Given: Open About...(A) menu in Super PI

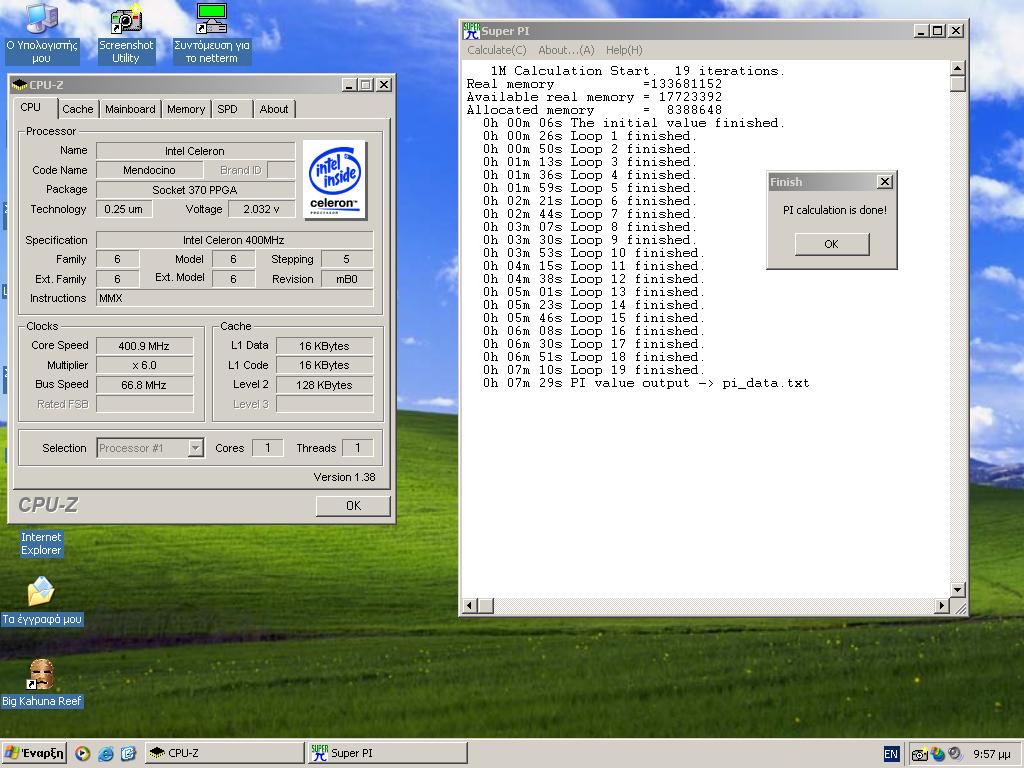Looking at the screenshot, I should pyautogui.click(x=566, y=50).
